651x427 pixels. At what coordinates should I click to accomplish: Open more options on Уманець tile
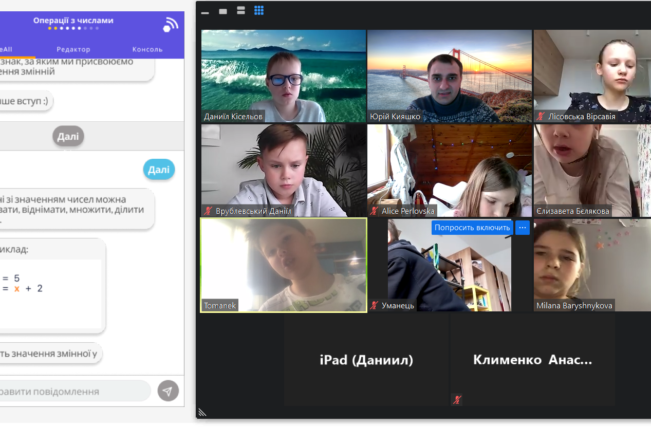pyautogui.click(x=522, y=228)
